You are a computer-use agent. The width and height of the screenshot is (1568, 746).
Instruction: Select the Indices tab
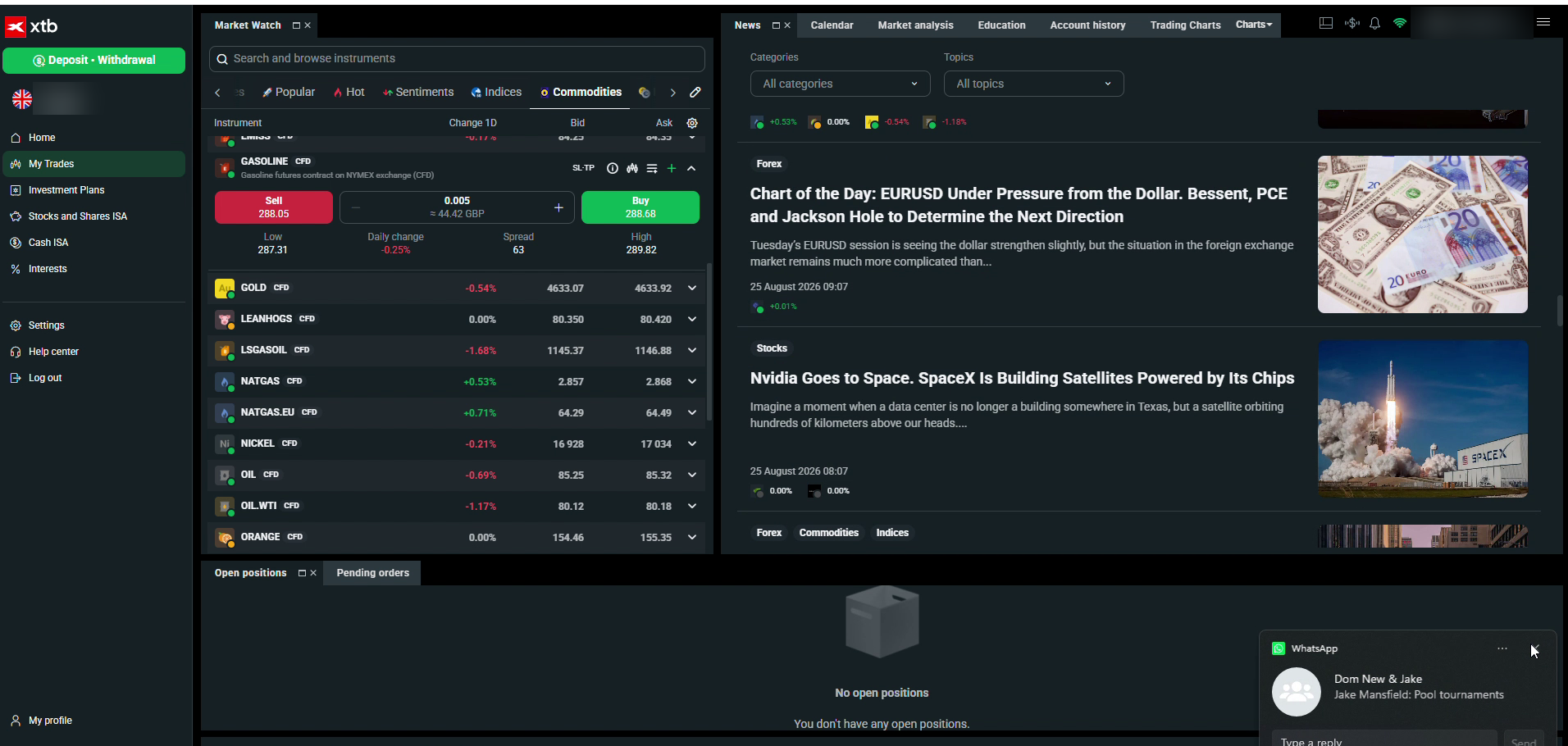(x=496, y=93)
